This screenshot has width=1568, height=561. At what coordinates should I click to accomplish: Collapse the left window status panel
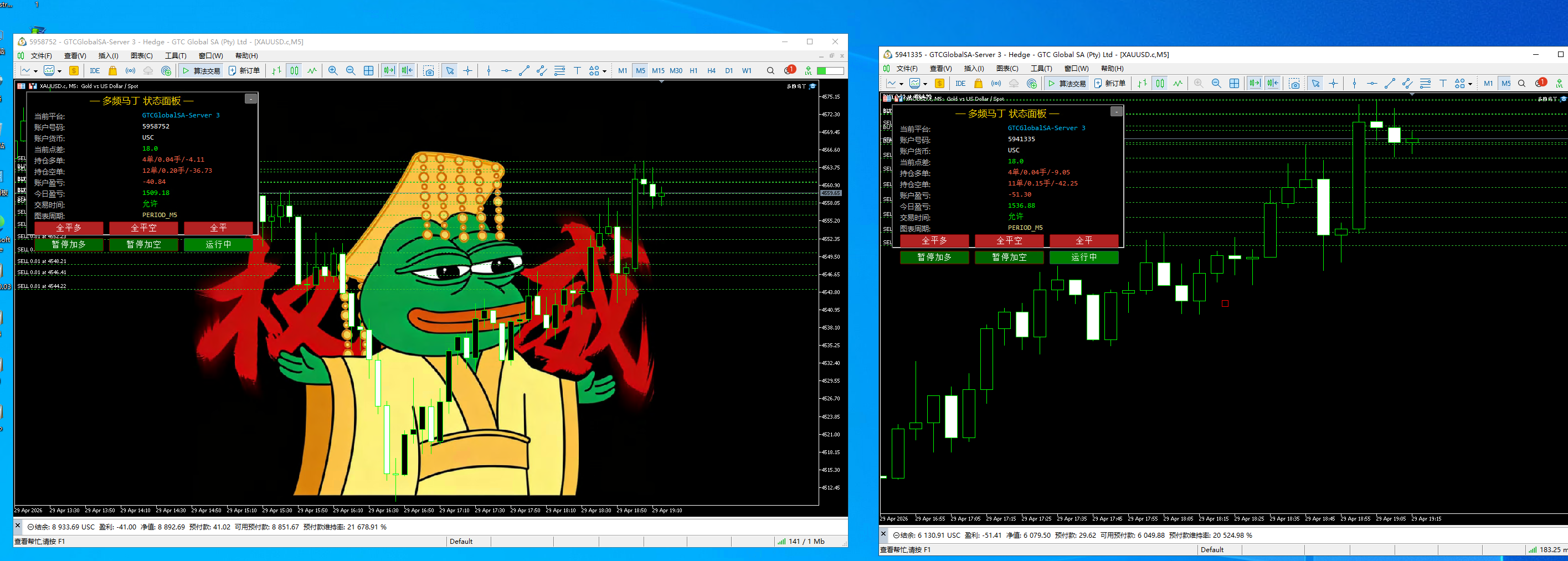pyautogui.click(x=251, y=99)
